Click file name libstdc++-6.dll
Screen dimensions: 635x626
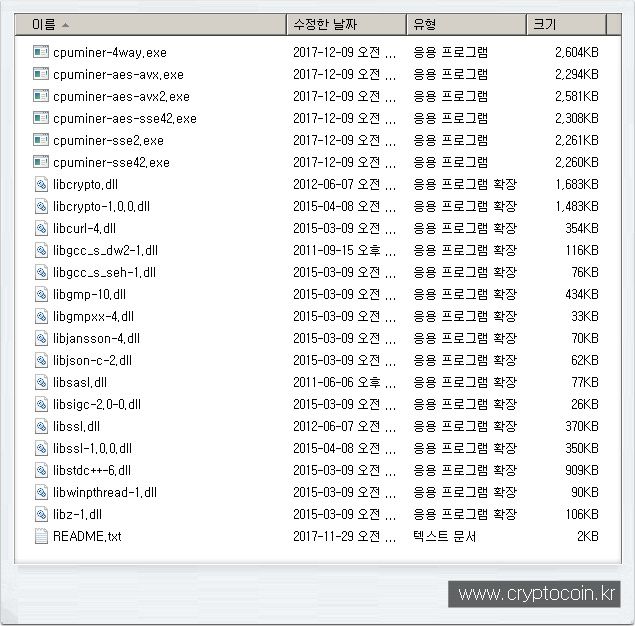pyautogui.click(x=92, y=471)
